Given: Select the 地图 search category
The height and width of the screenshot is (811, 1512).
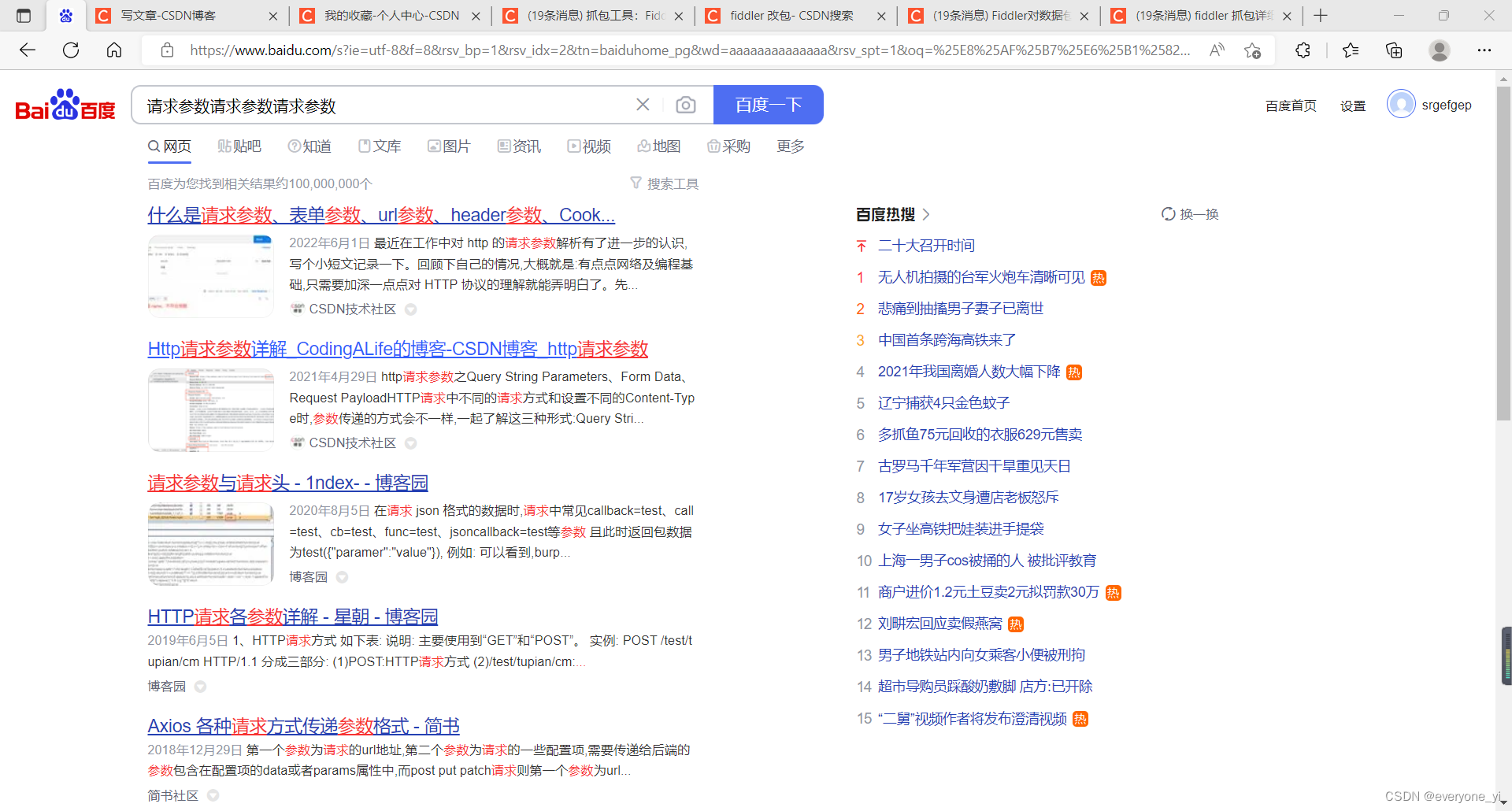Looking at the screenshot, I should (x=659, y=146).
